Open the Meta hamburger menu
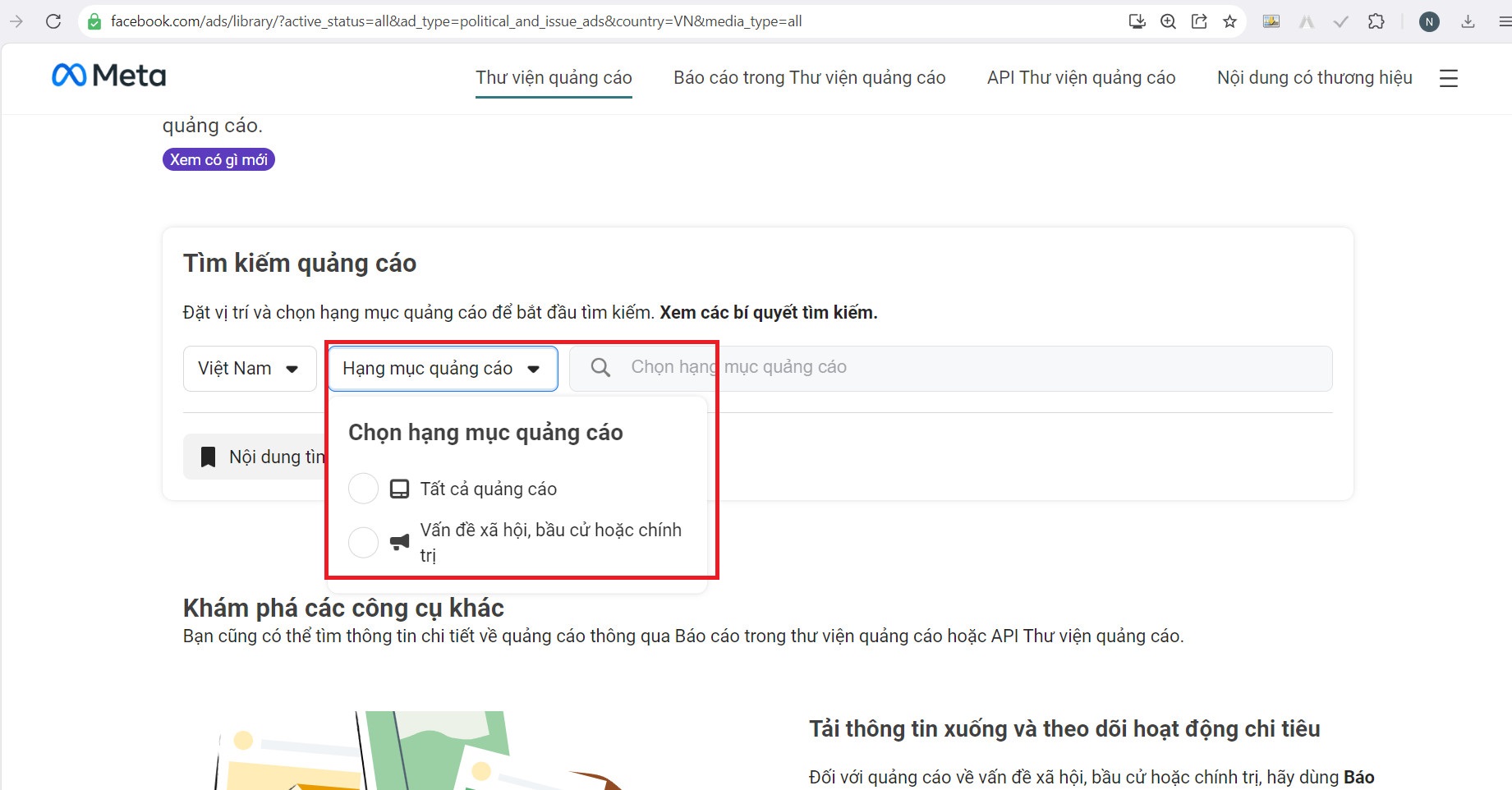Image resolution: width=1512 pixels, height=790 pixels. pyautogui.click(x=1449, y=78)
